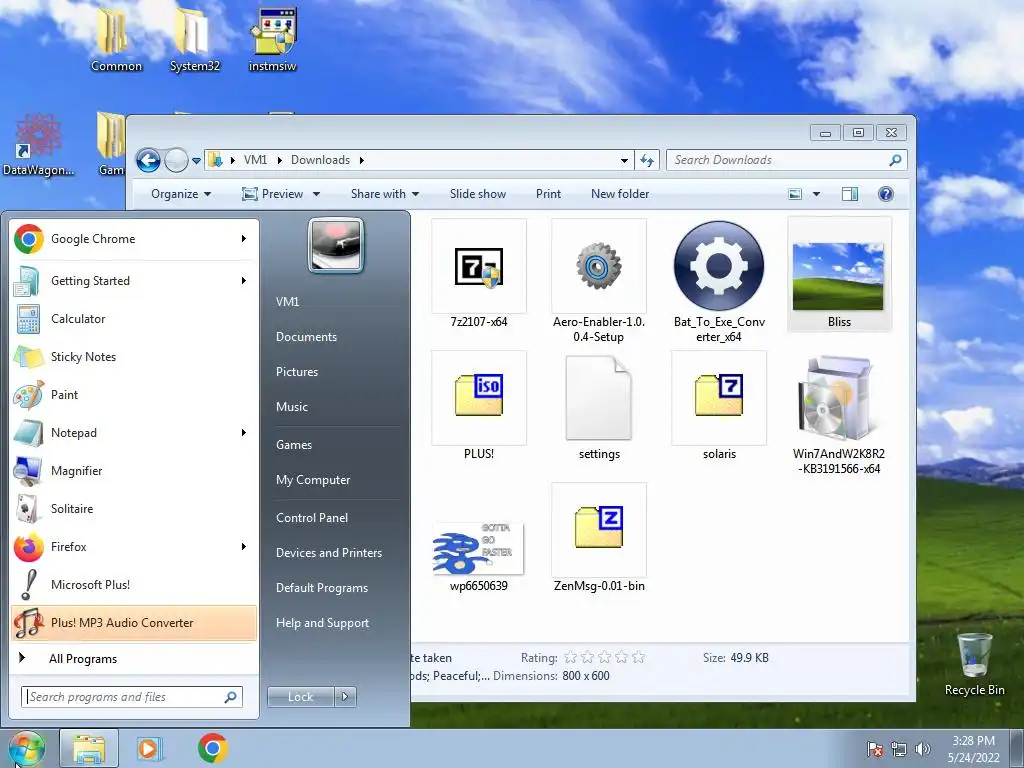Image resolution: width=1024 pixels, height=768 pixels.
Task: Show All Programs list
Action: 134,658
